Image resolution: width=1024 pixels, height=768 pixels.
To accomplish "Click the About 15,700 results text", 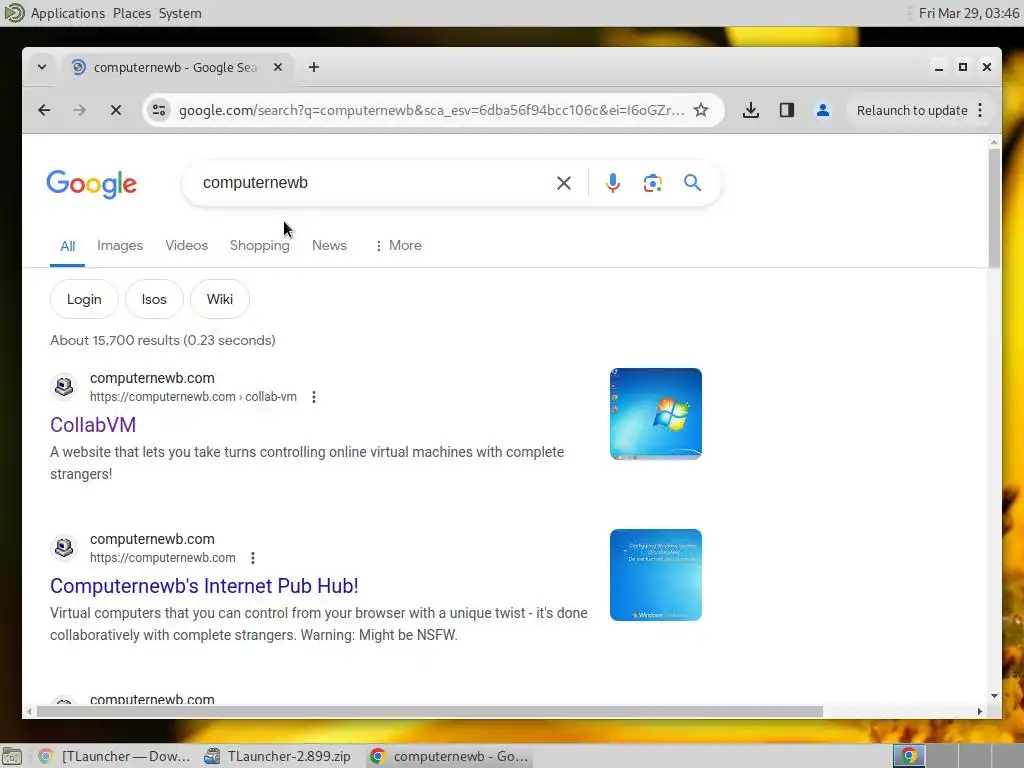I will 163,340.
